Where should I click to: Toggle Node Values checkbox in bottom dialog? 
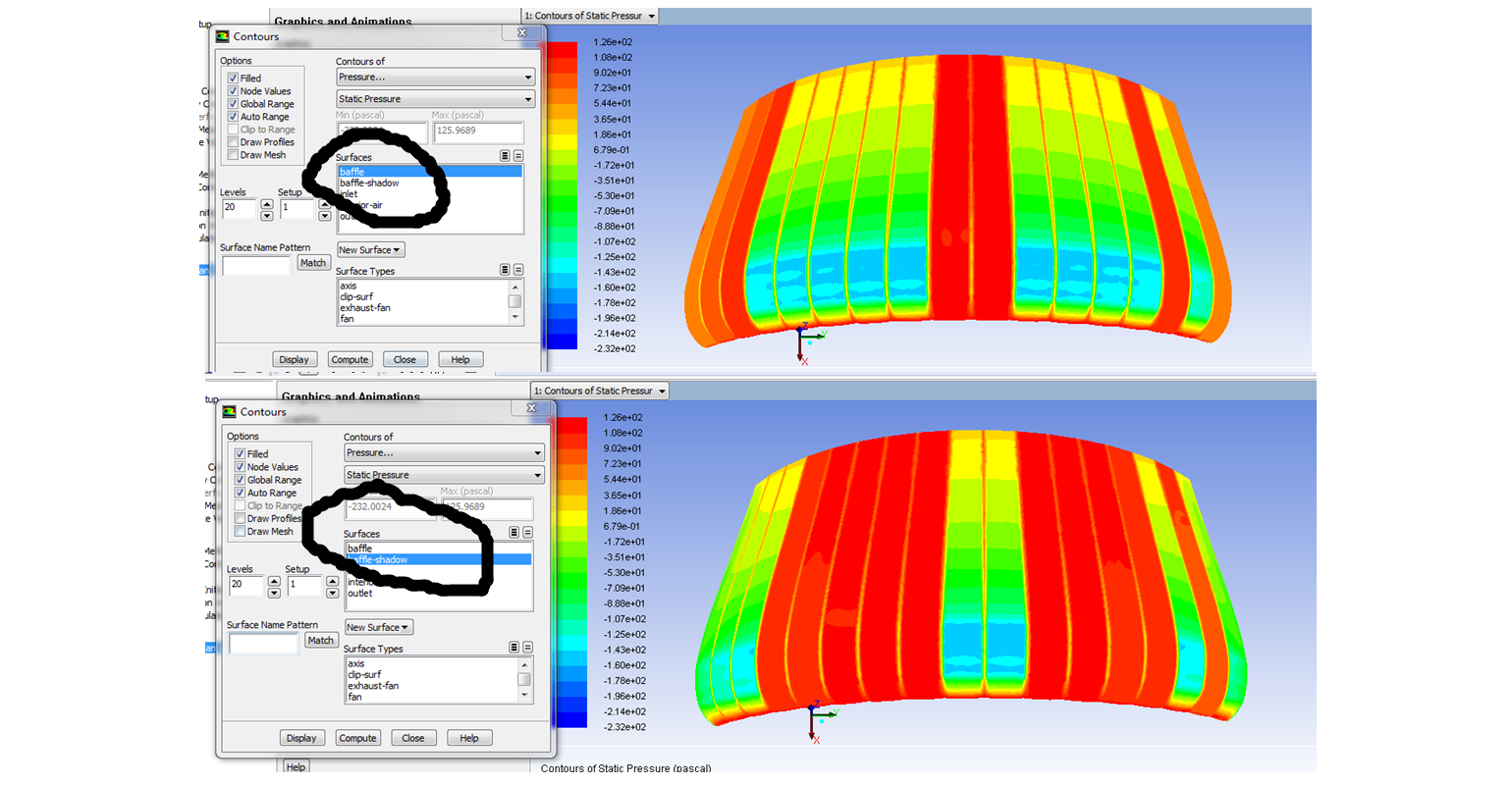(240, 467)
